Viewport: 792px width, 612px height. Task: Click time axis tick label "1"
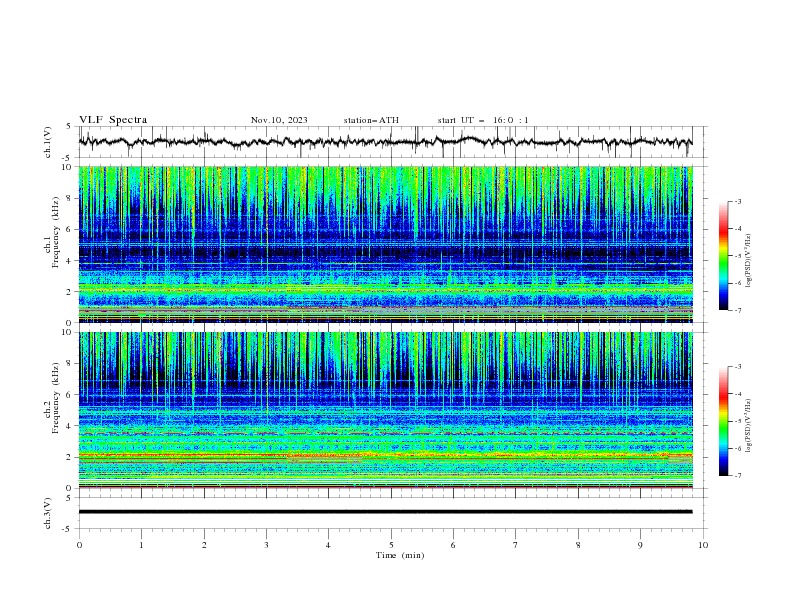pyautogui.click(x=141, y=545)
